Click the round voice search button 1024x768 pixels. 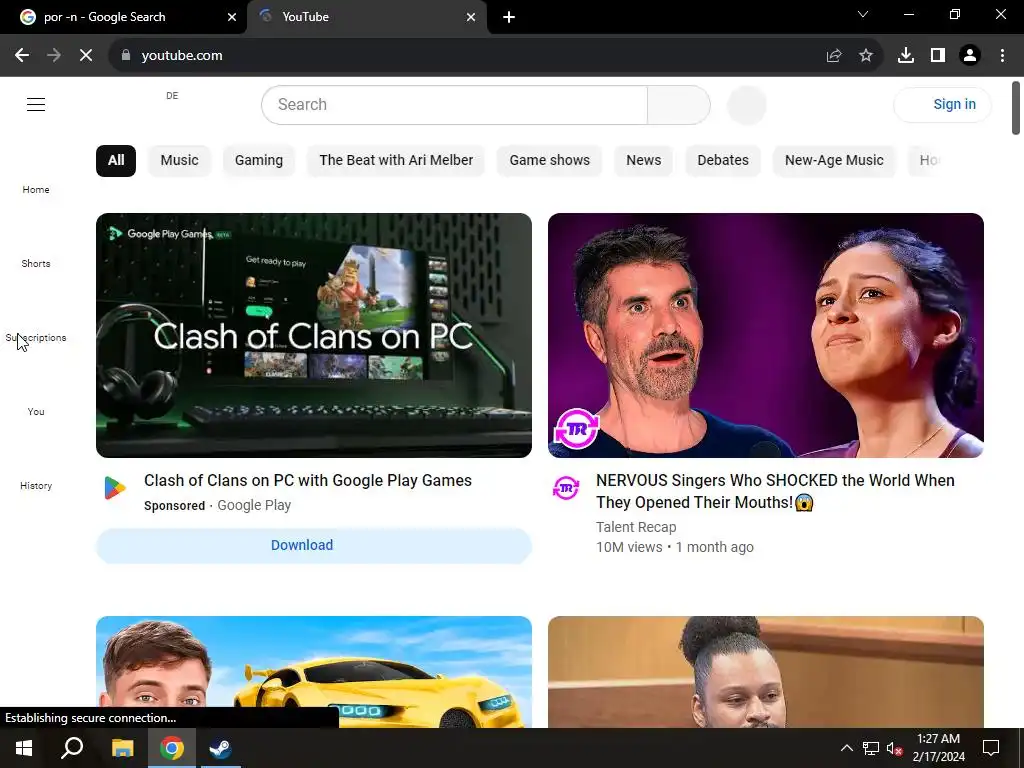tap(746, 104)
